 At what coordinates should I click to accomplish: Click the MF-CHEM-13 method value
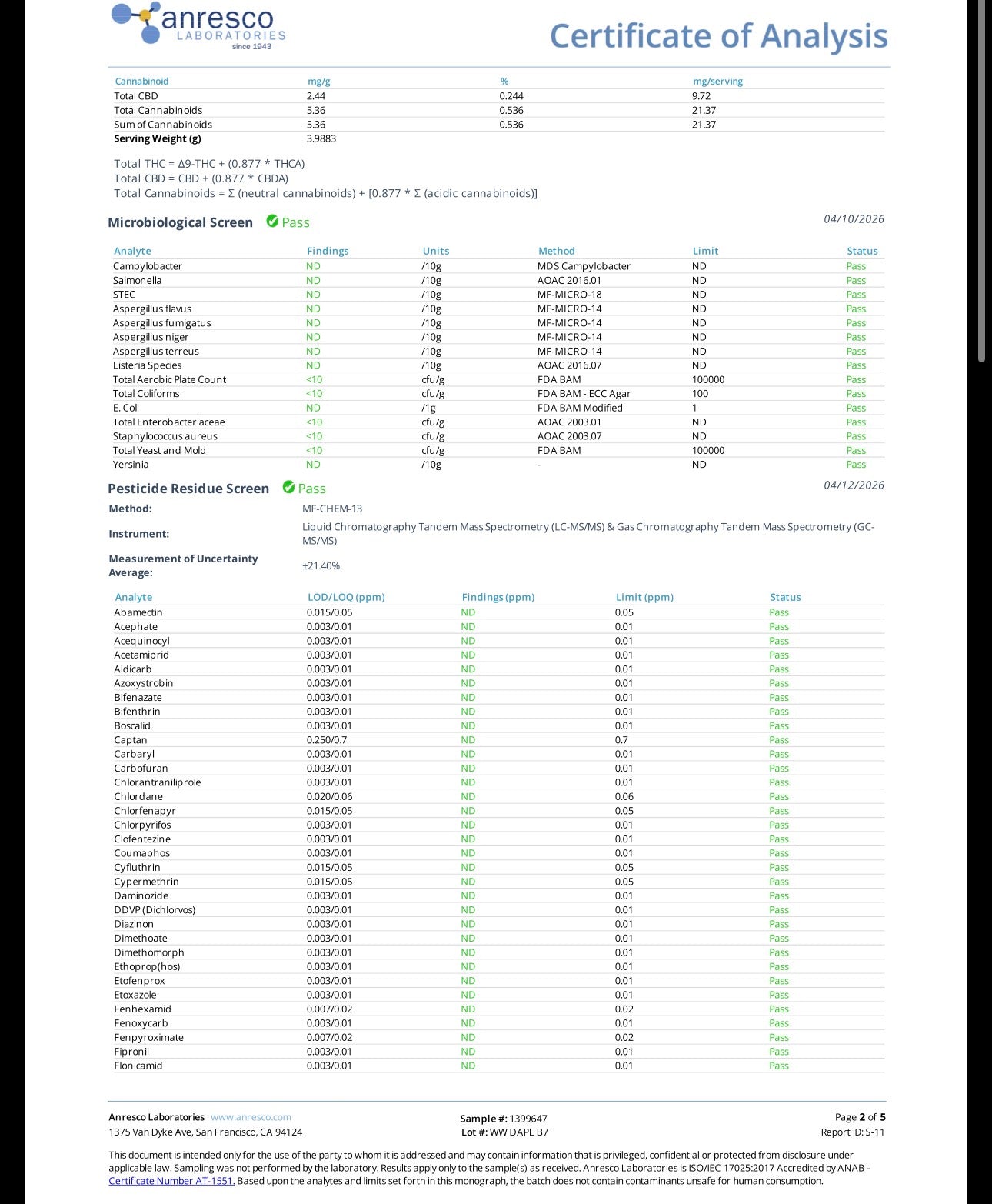click(332, 509)
